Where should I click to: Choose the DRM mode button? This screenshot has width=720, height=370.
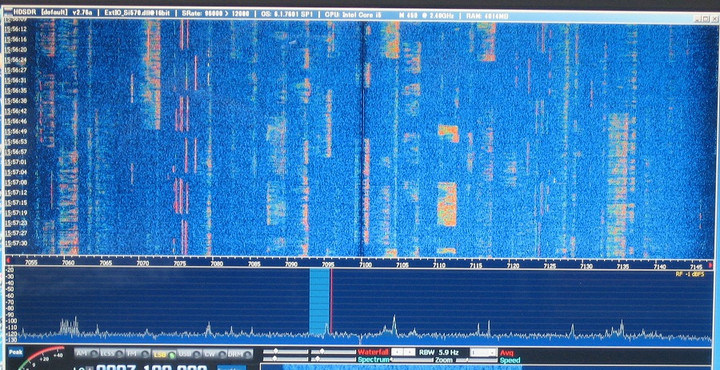coord(240,354)
